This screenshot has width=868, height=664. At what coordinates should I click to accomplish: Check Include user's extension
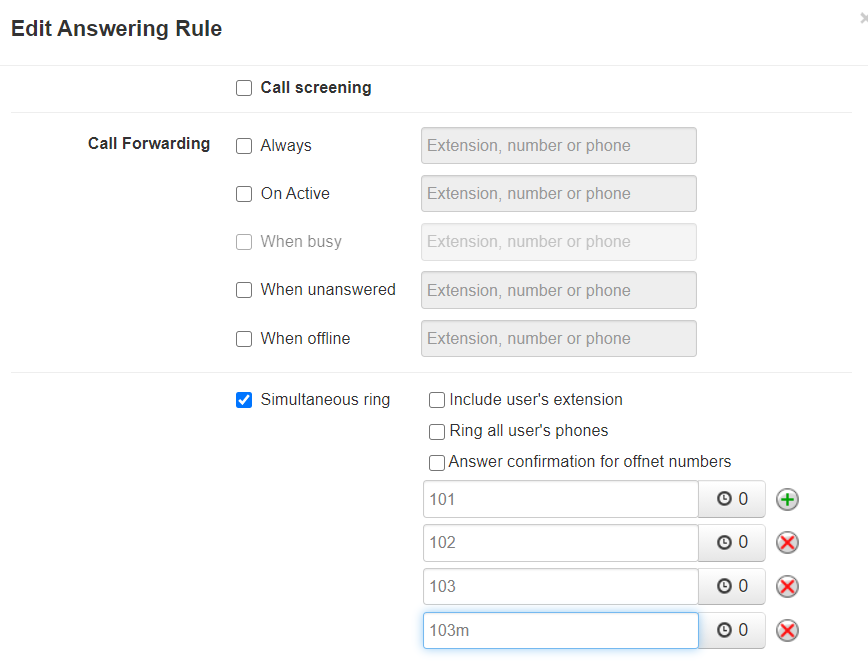pos(437,400)
